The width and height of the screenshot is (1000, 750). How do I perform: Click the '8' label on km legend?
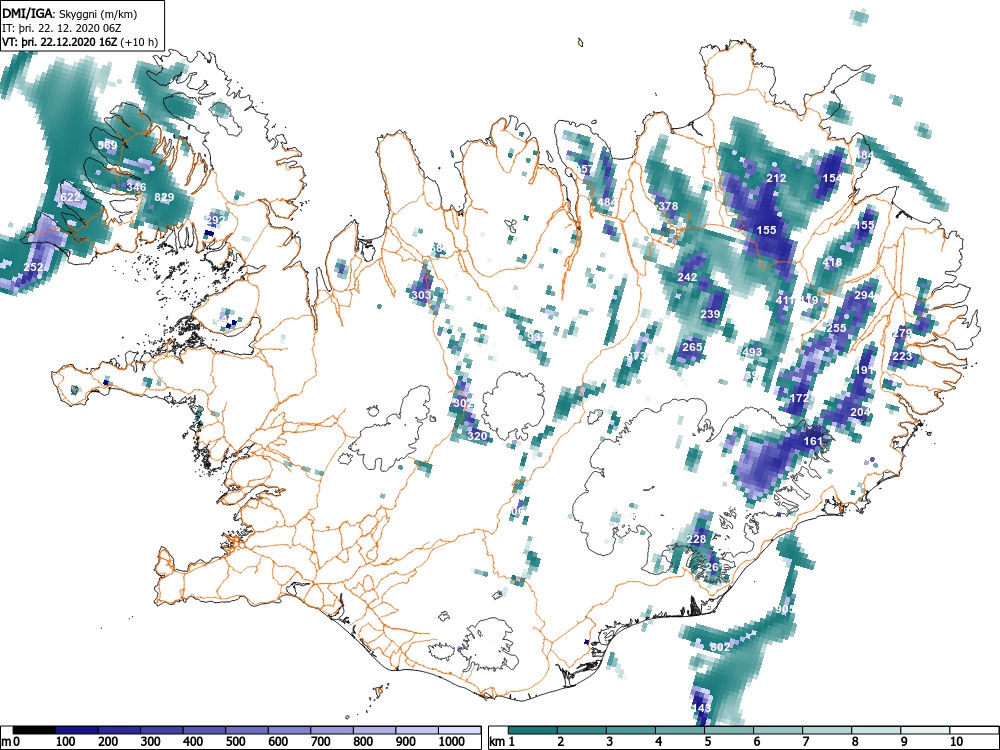pos(855,741)
